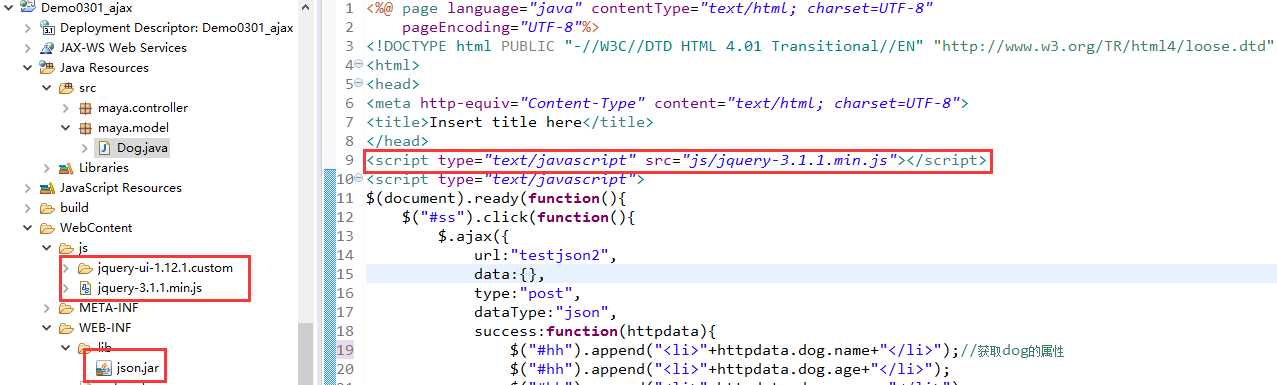Click the Libraries icon in tree
1277x385 pixels.
click(67, 167)
